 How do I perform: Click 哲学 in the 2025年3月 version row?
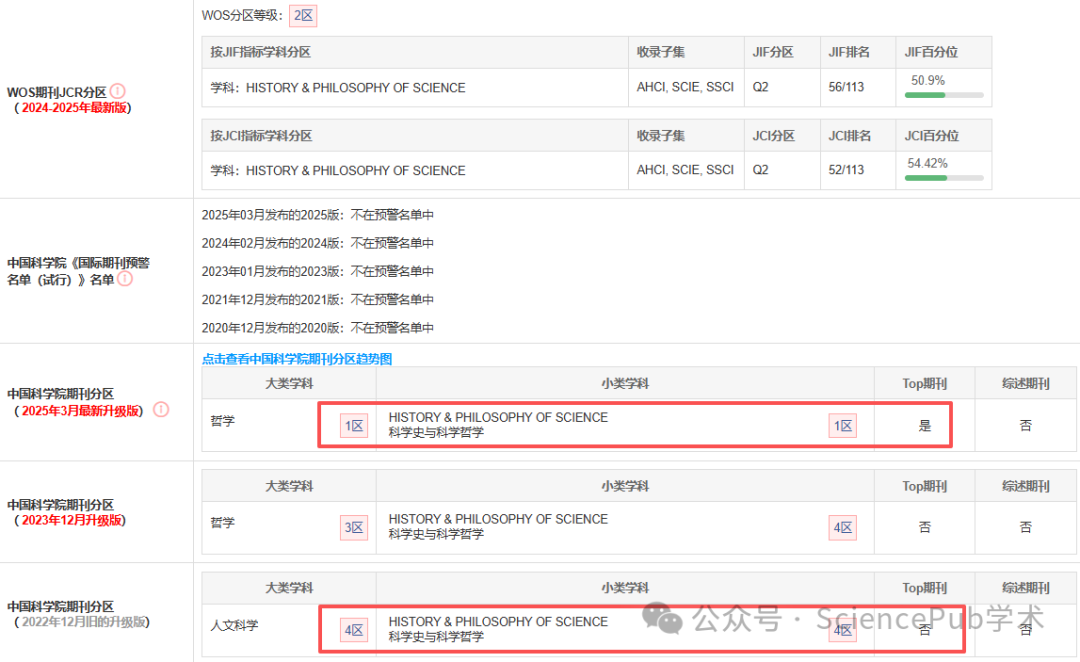(222, 421)
